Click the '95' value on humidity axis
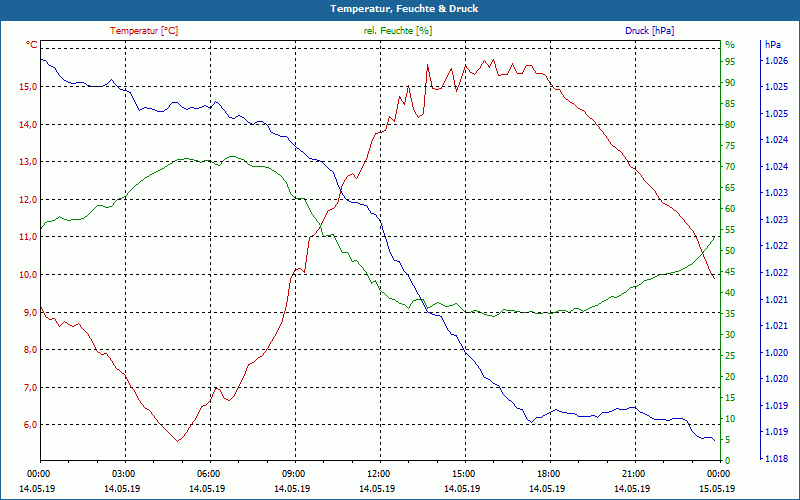Viewport: 800px width, 500px height. click(730, 62)
